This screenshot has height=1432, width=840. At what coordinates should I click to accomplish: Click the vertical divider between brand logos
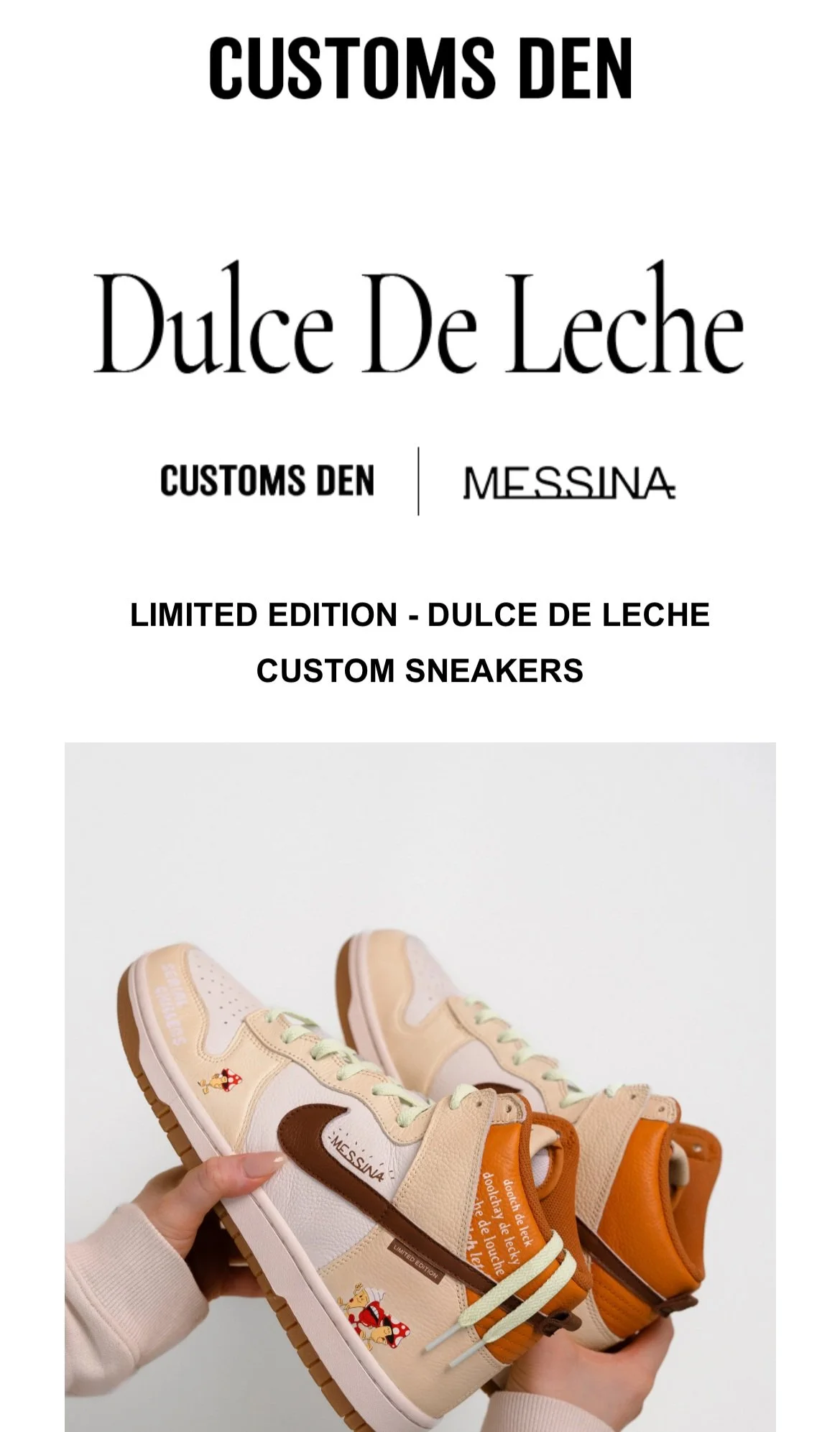(x=418, y=481)
